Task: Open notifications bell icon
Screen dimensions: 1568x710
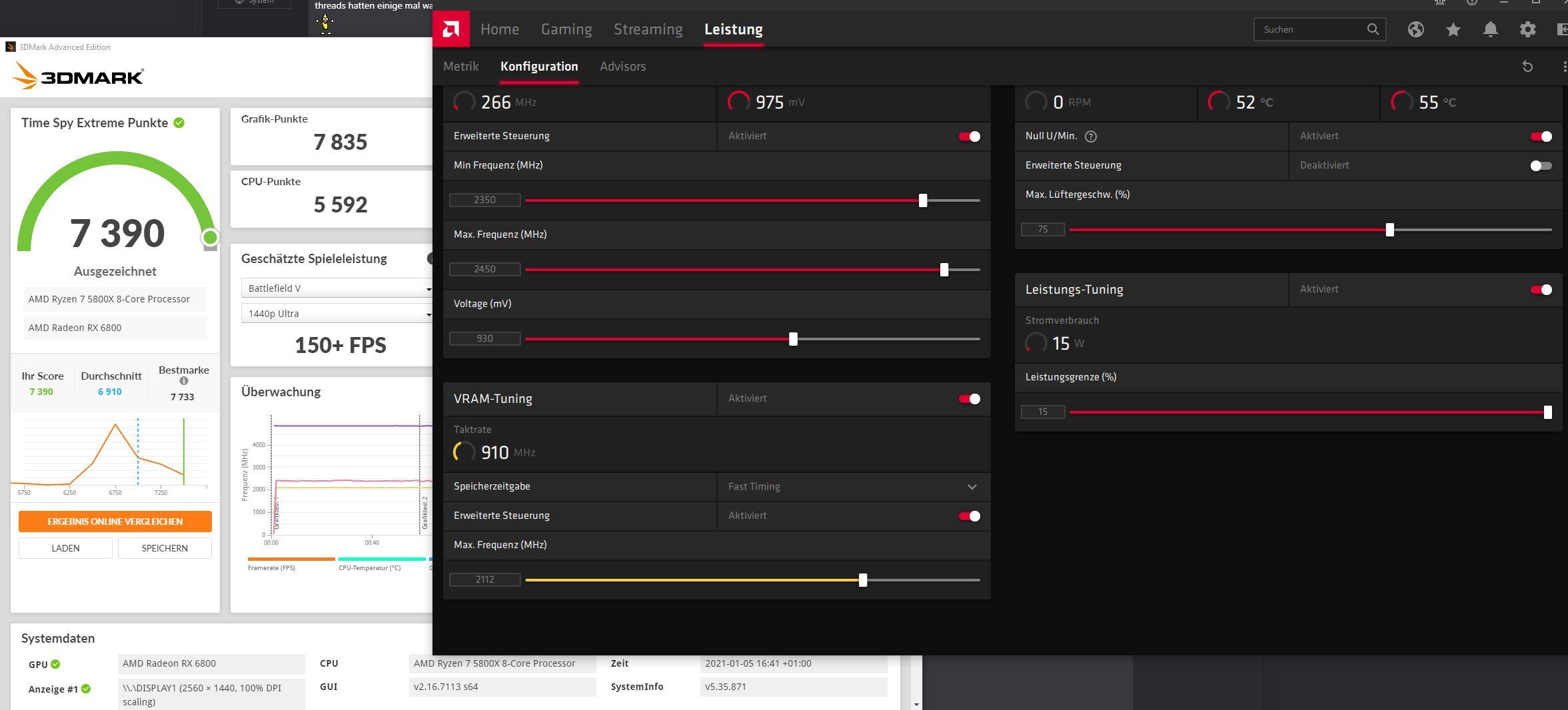Action: (x=1491, y=29)
